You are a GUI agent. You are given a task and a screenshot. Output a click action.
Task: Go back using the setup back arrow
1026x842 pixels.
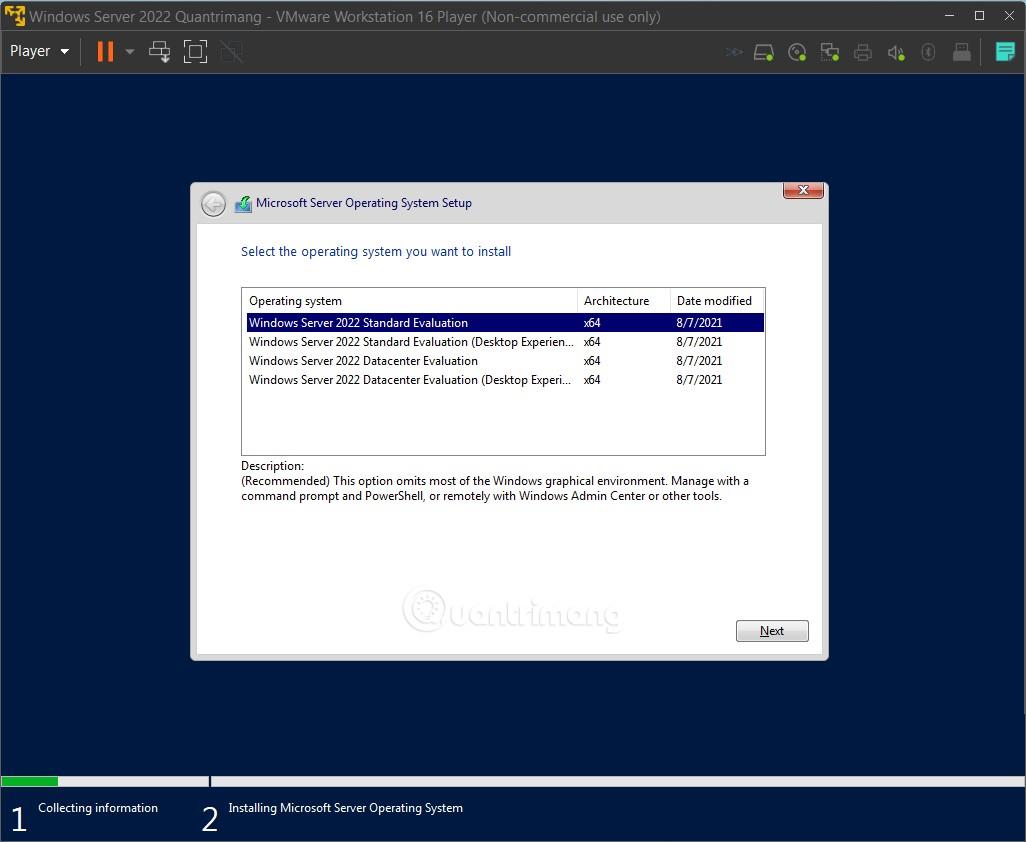coord(213,203)
